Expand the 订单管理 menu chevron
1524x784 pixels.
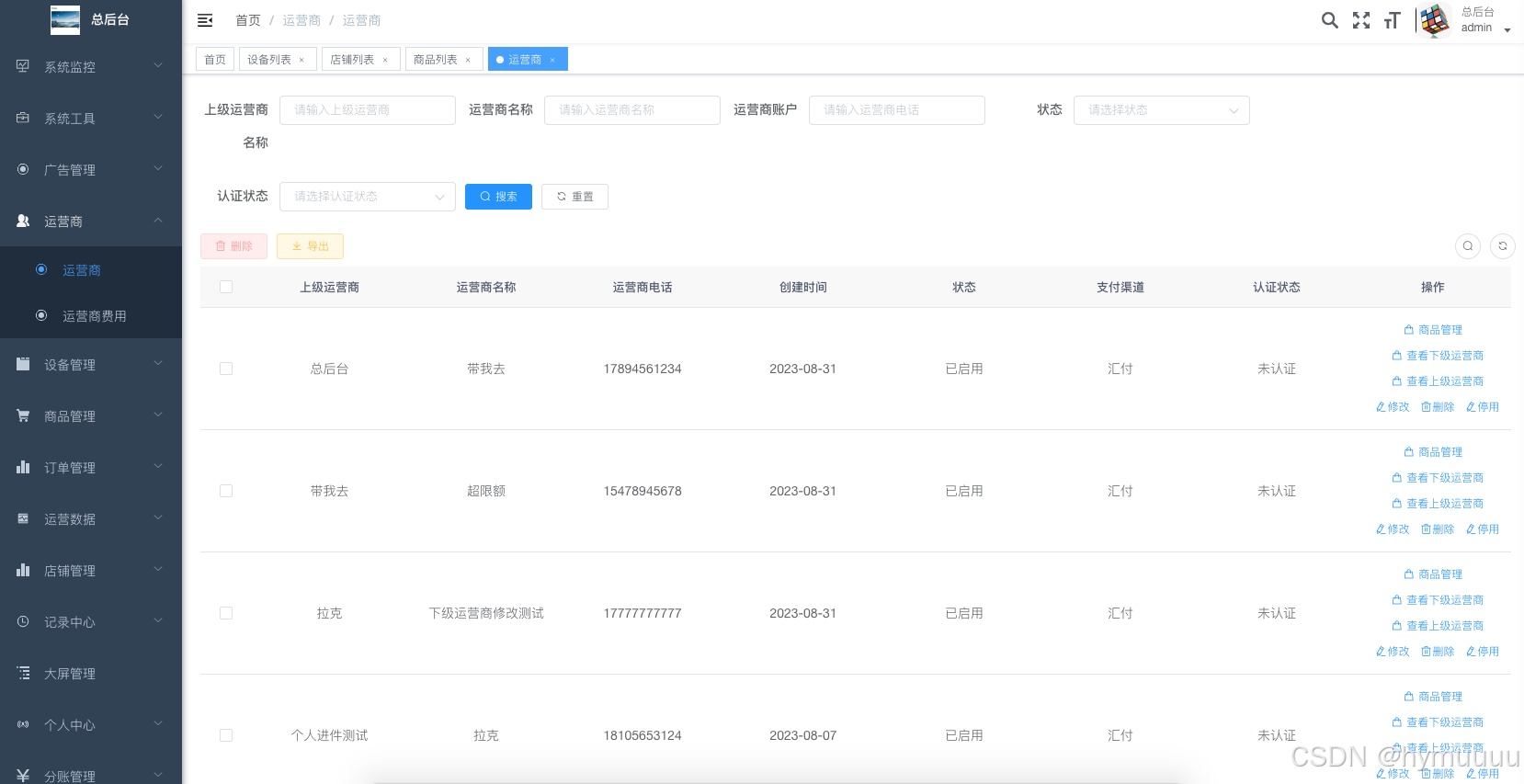[x=158, y=466]
